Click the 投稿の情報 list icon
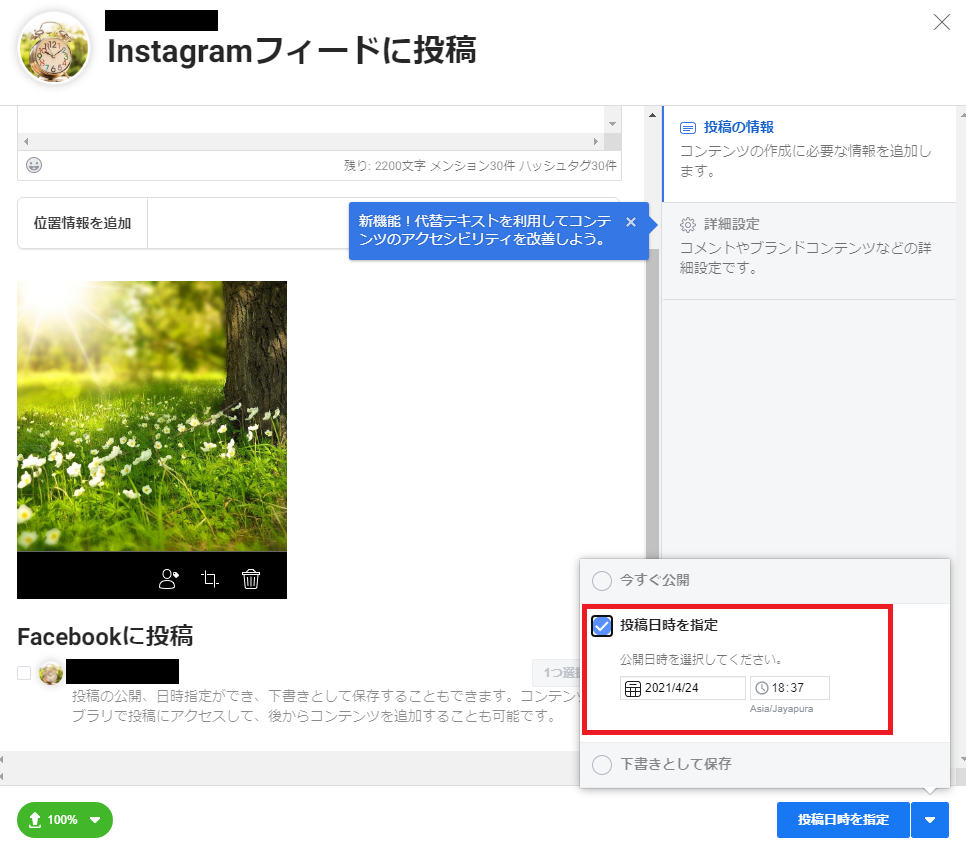Screen dimensions: 966x848 688,128
